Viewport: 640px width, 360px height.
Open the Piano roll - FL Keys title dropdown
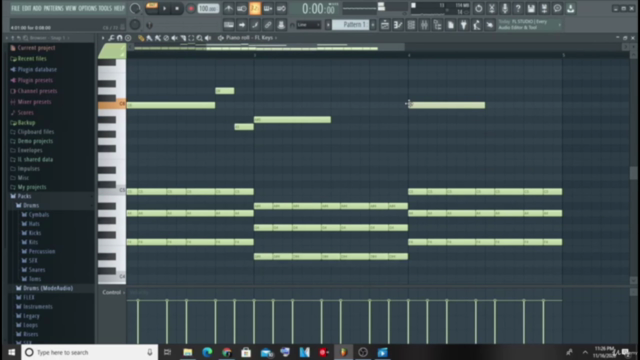(251, 38)
